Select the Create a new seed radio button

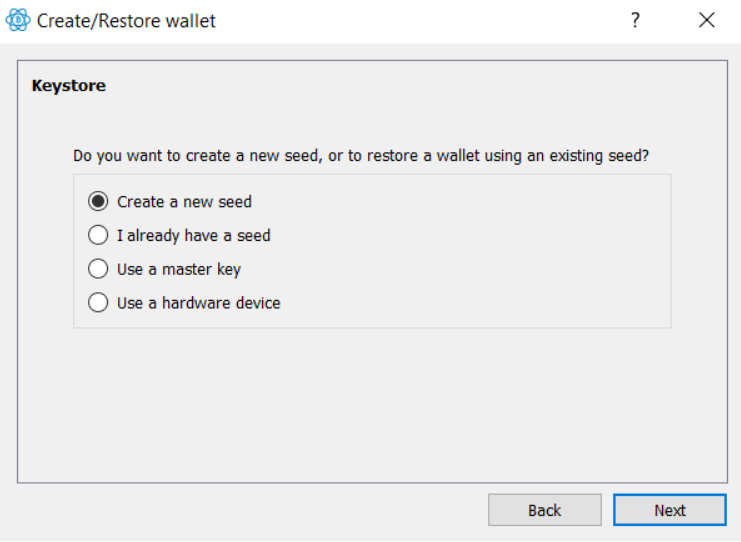98,202
